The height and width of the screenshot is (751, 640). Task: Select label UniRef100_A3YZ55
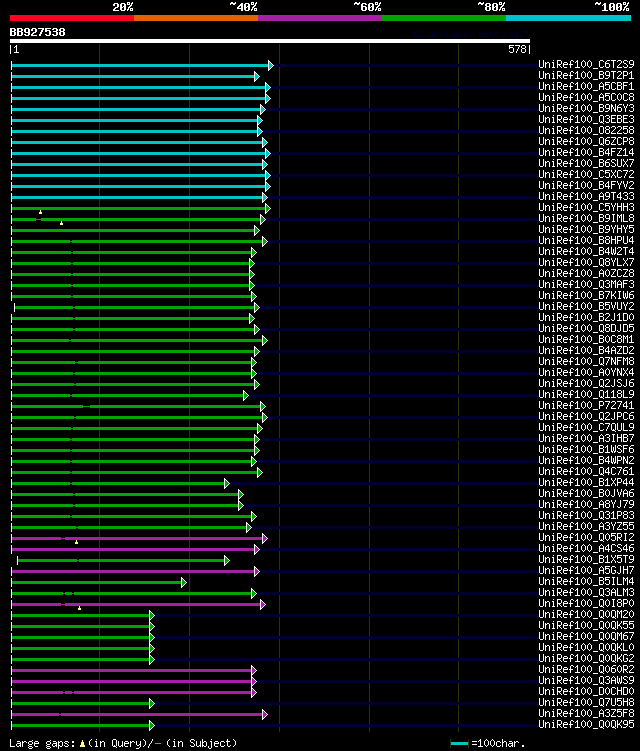(x=586, y=527)
